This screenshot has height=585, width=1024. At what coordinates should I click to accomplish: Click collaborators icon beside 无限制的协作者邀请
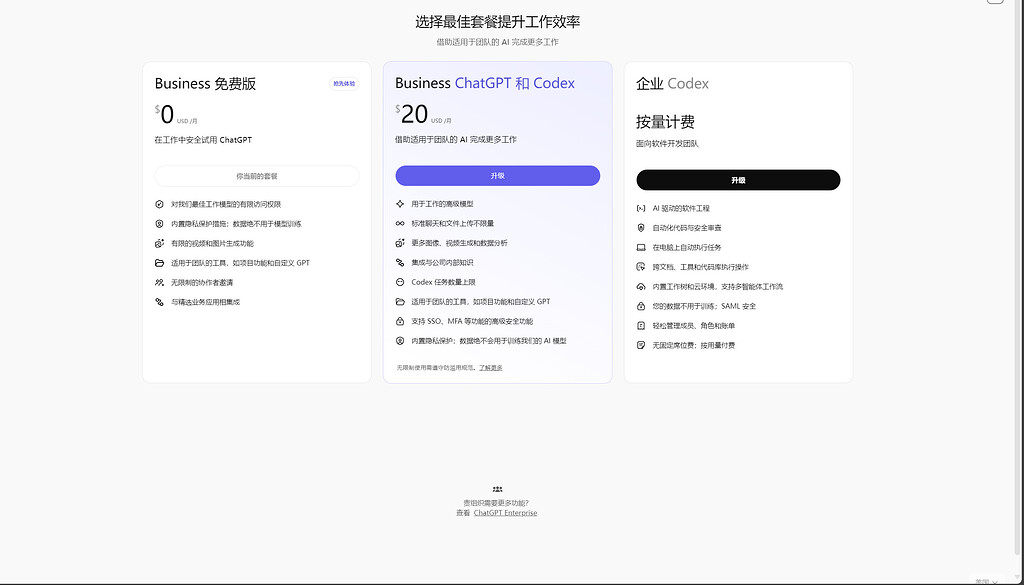[x=159, y=283]
